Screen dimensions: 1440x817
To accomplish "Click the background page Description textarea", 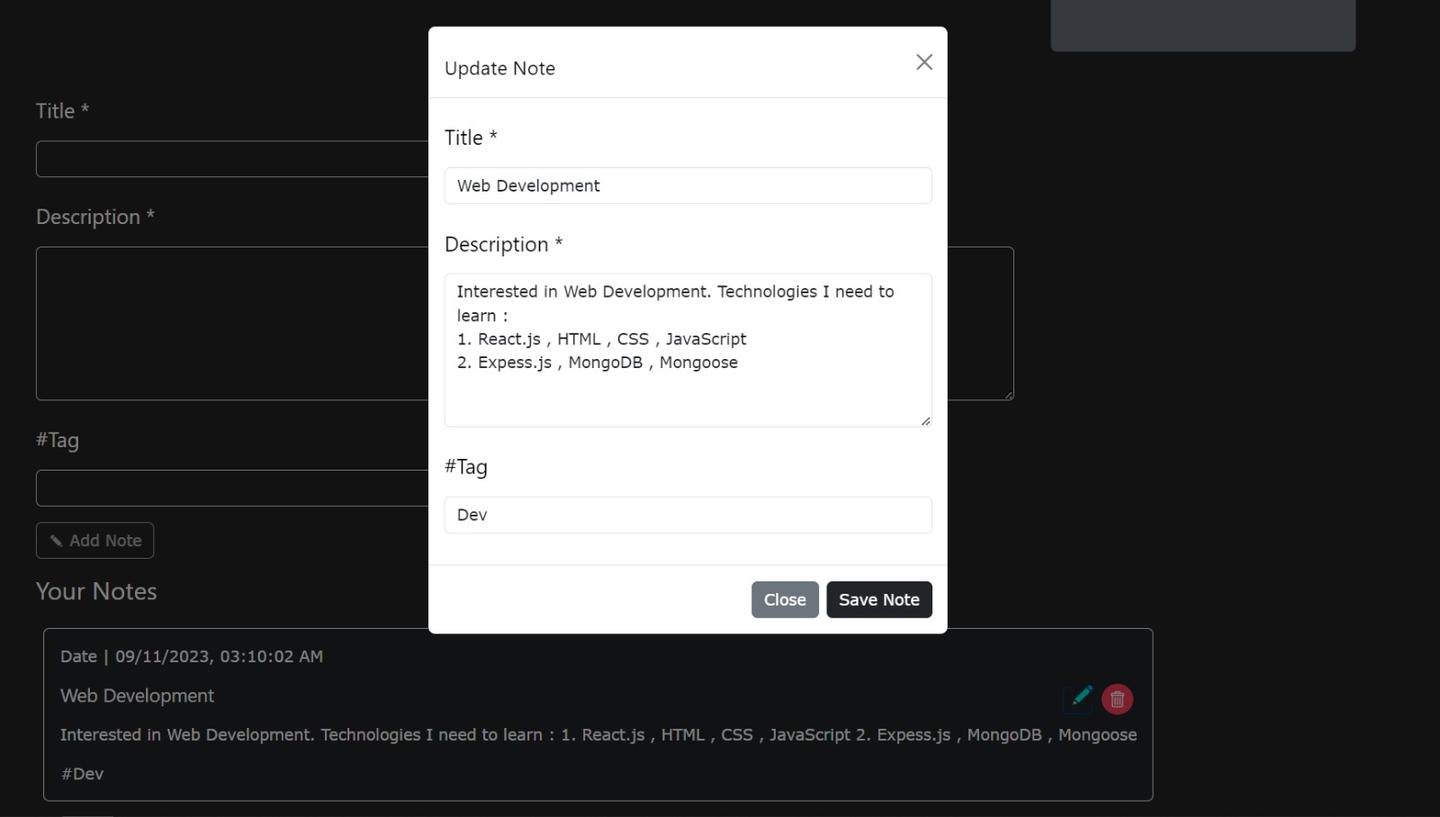I will tap(232, 323).
